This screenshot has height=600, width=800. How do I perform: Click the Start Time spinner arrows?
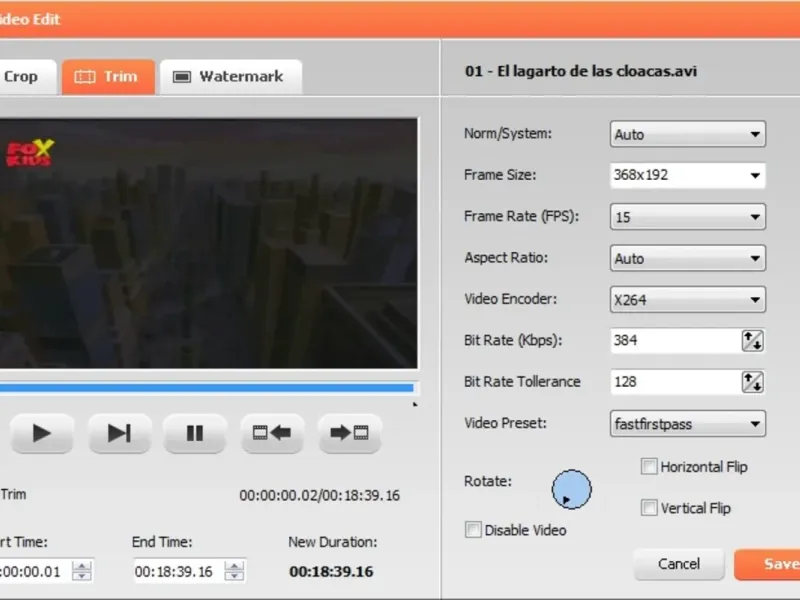(x=82, y=571)
